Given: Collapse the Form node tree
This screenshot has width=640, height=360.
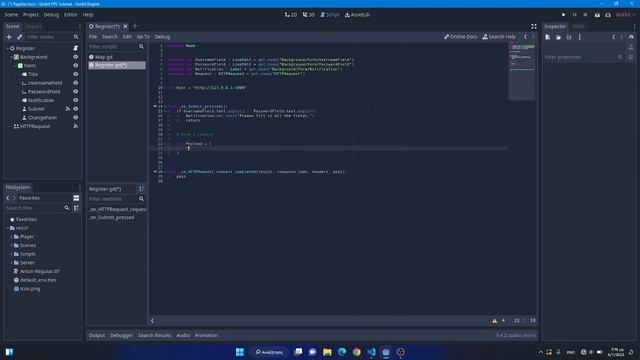Looking at the screenshot, I should (x=16, y=66).
